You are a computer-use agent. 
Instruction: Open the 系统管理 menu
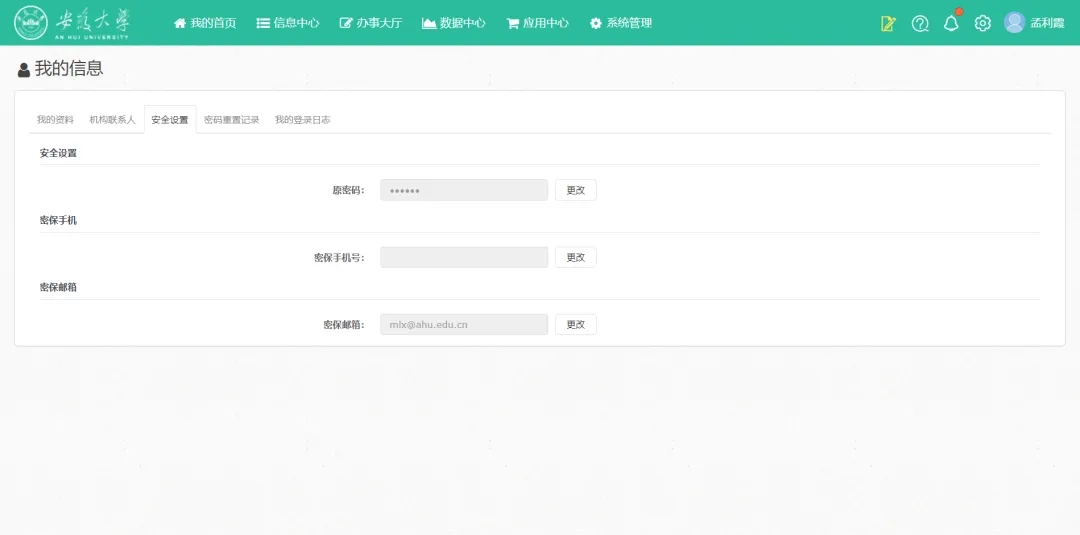coord(621,23)
